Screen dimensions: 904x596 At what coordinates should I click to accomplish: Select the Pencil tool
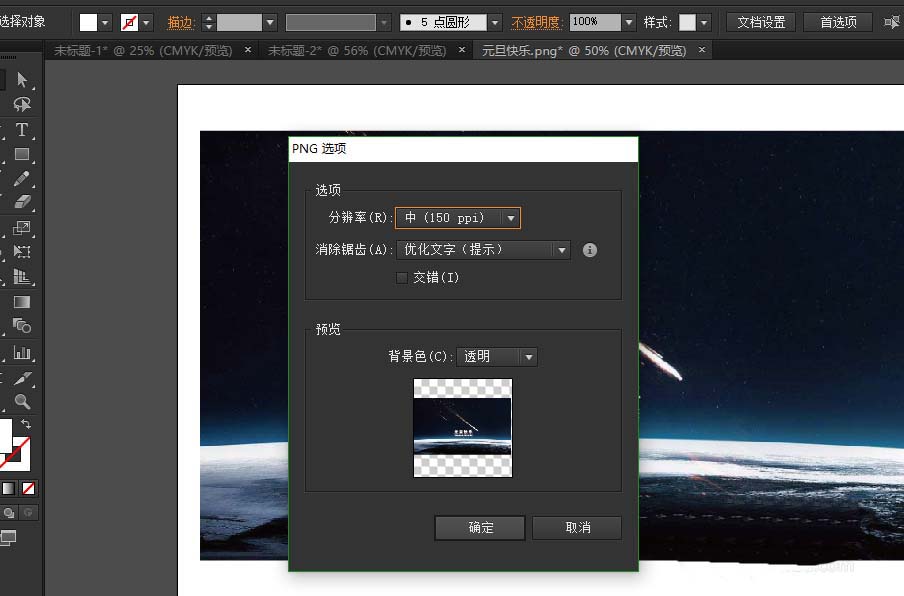[x=22, y=178]
